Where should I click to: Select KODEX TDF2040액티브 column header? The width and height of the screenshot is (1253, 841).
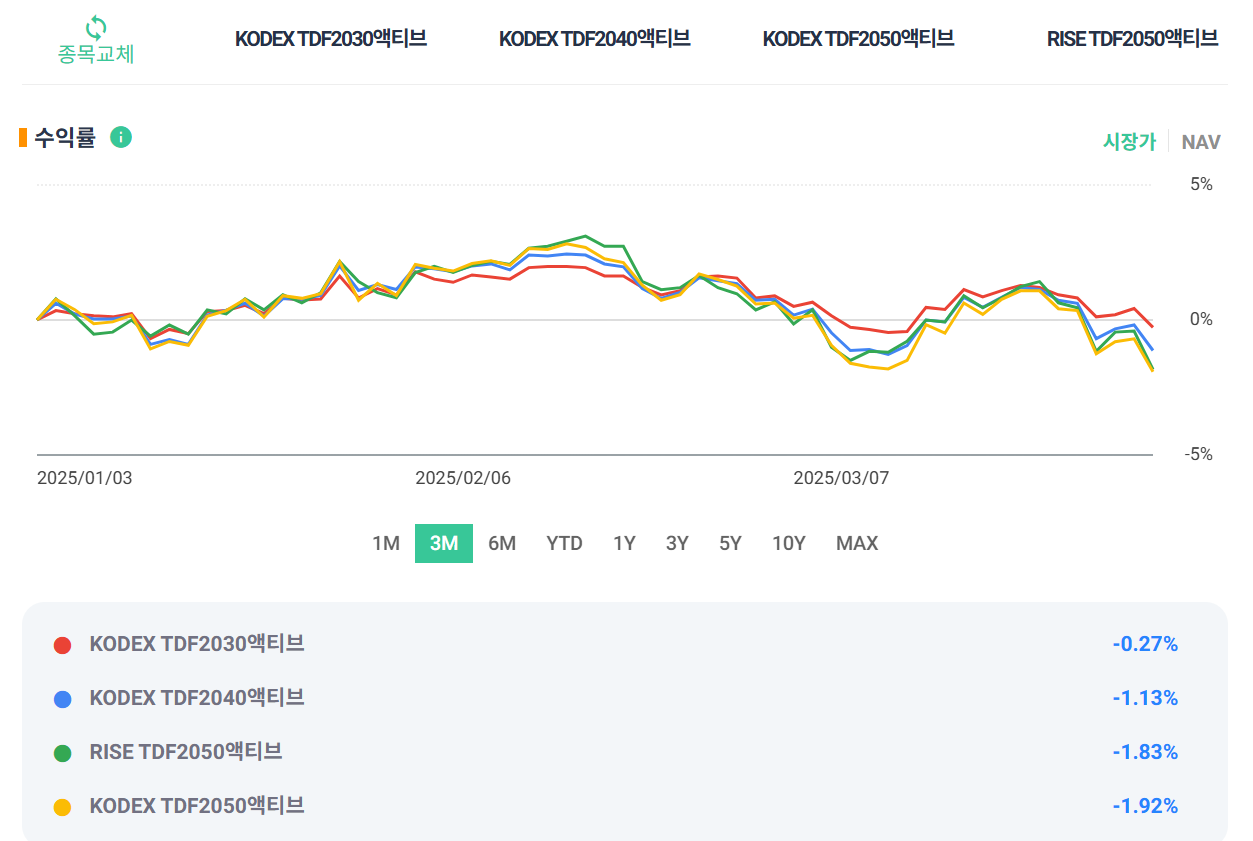click(595, 39)
